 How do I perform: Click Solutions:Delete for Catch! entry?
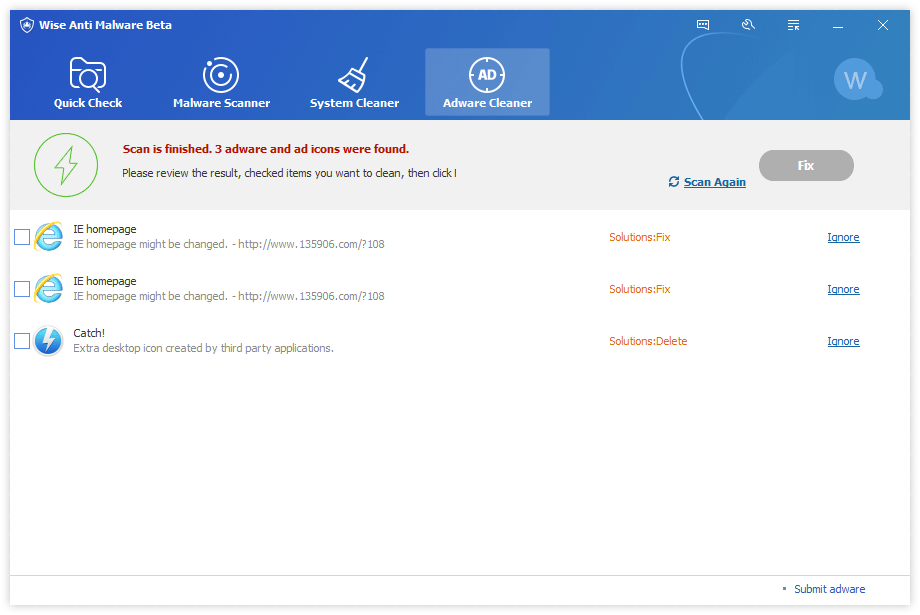(648, 341)
